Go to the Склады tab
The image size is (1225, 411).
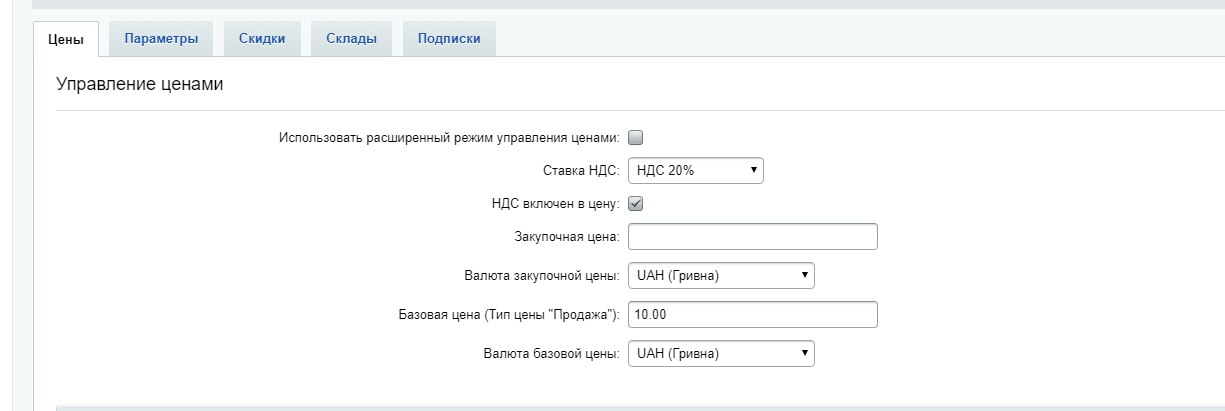(x=351, y=39)
